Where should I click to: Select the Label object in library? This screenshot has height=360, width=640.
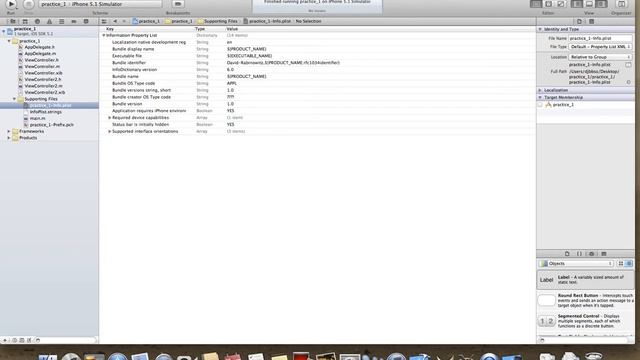tap(586, 280)
